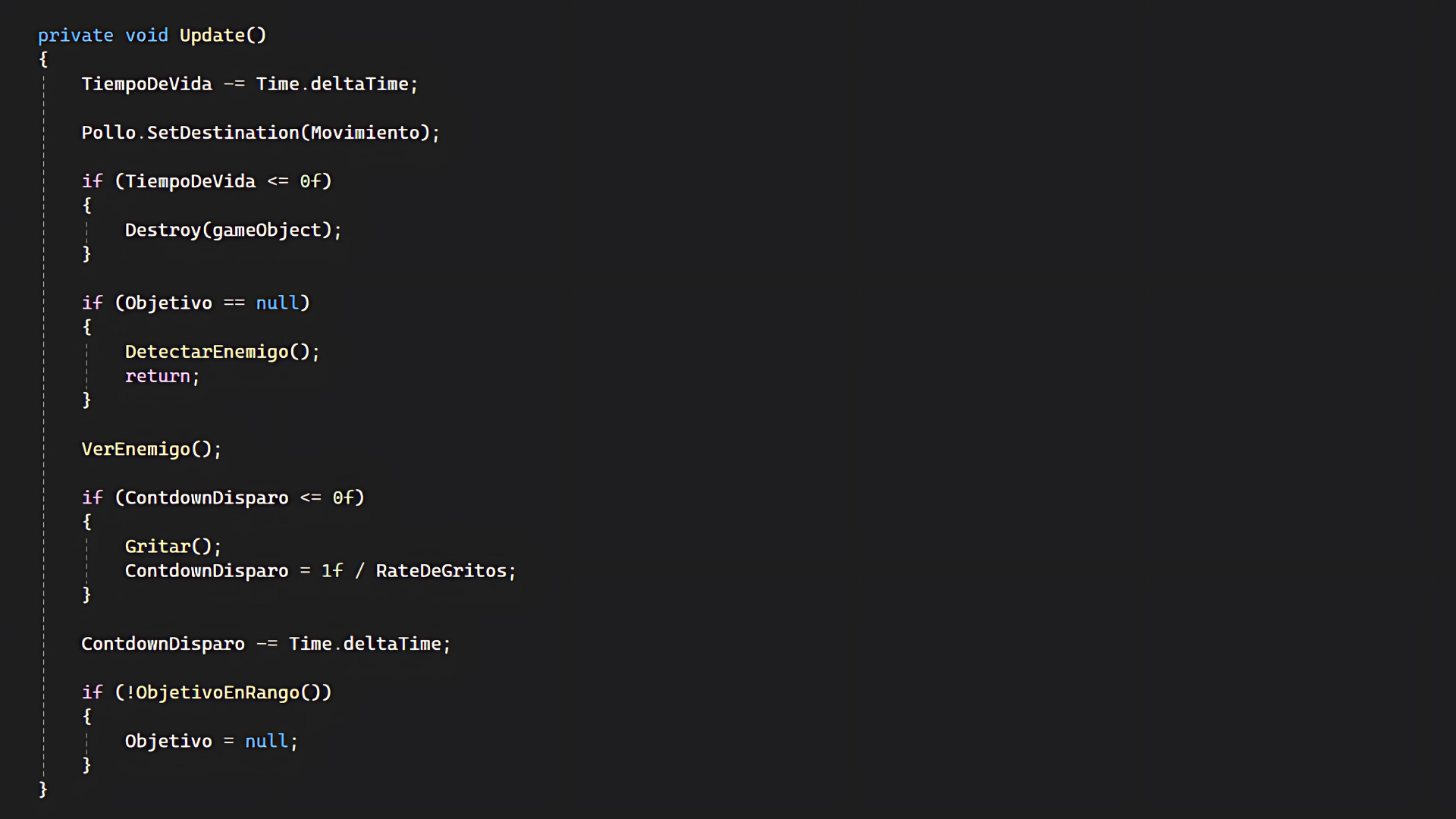1456x819 pixels.
Task: Click the private keyword
Action: point(76,36)
